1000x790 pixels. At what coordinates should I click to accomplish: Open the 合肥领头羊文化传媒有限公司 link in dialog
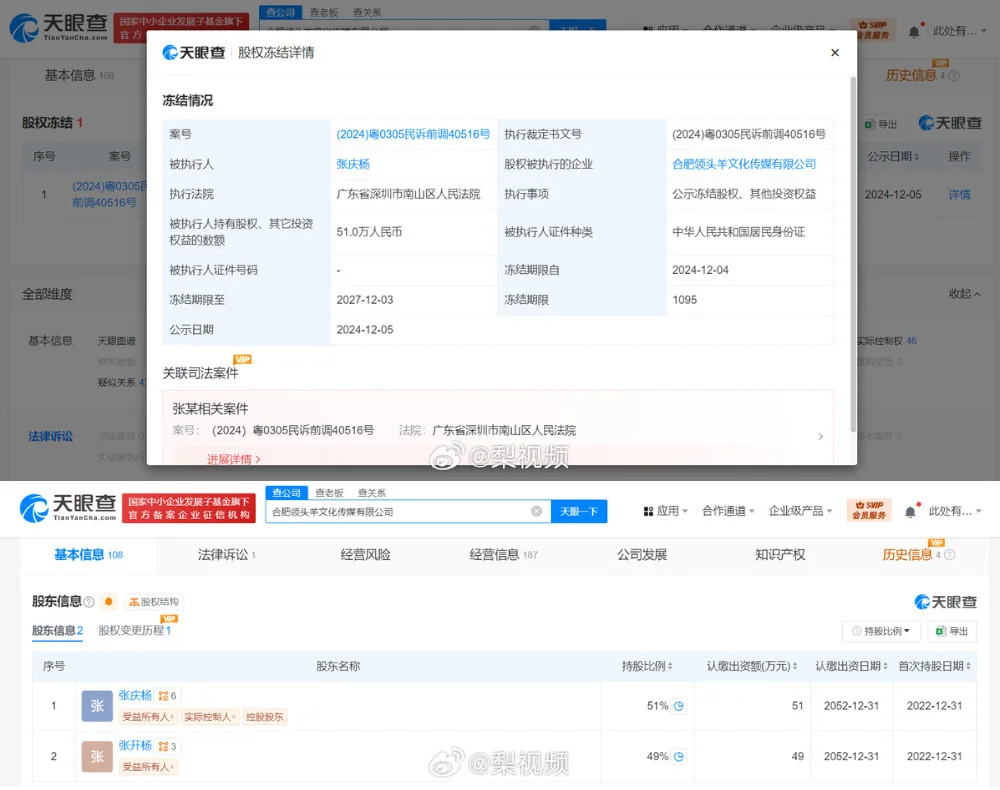click(x=744, y=164)
